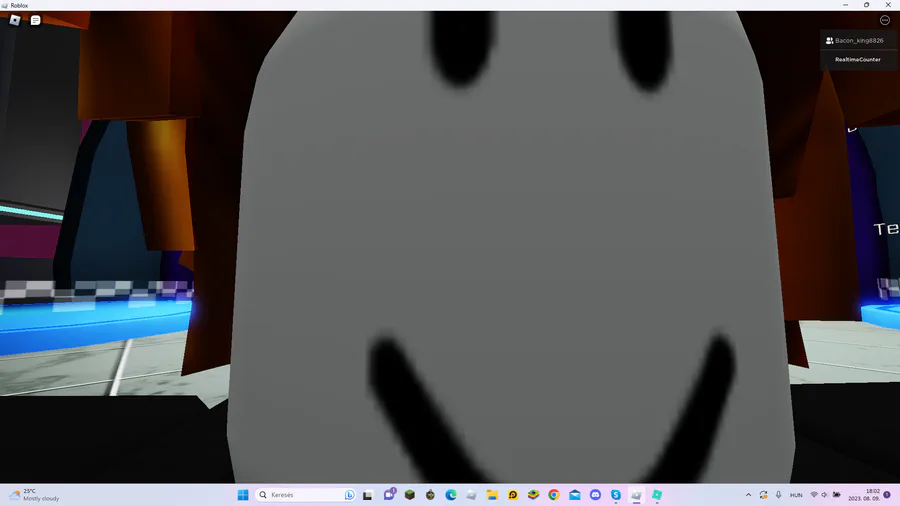
Task: Open Microsoft Edge from the taskbar
Action: coord(451,495)
